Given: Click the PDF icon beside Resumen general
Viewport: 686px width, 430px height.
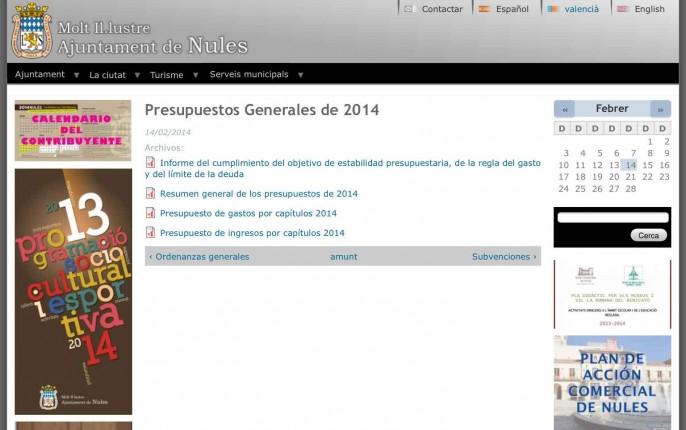Looking at the screenshot, I should (151, 194).
